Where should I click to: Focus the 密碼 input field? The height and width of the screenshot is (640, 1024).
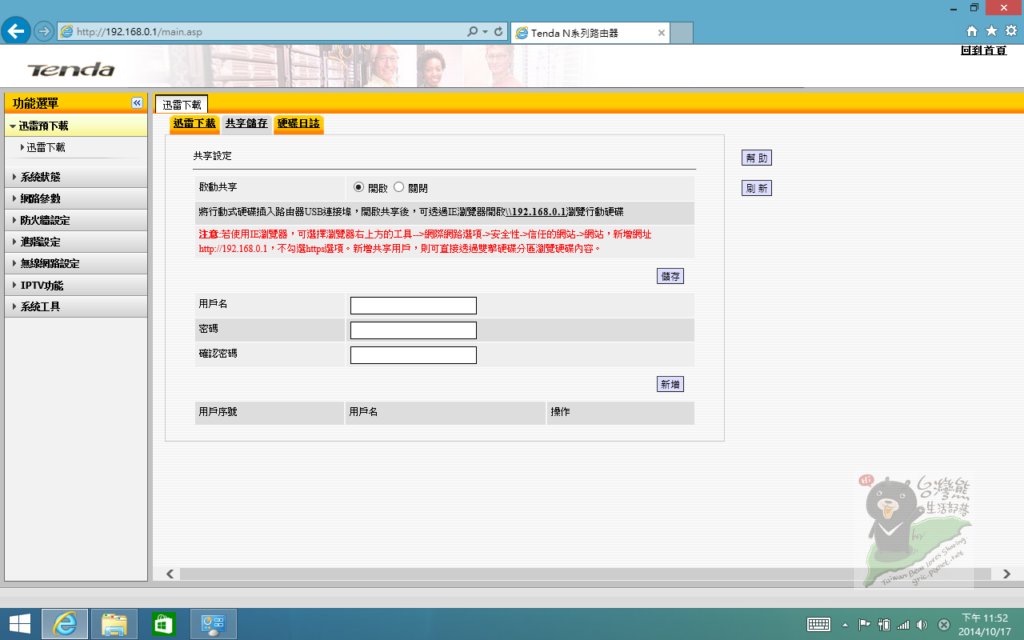click(x=413, y=330)
